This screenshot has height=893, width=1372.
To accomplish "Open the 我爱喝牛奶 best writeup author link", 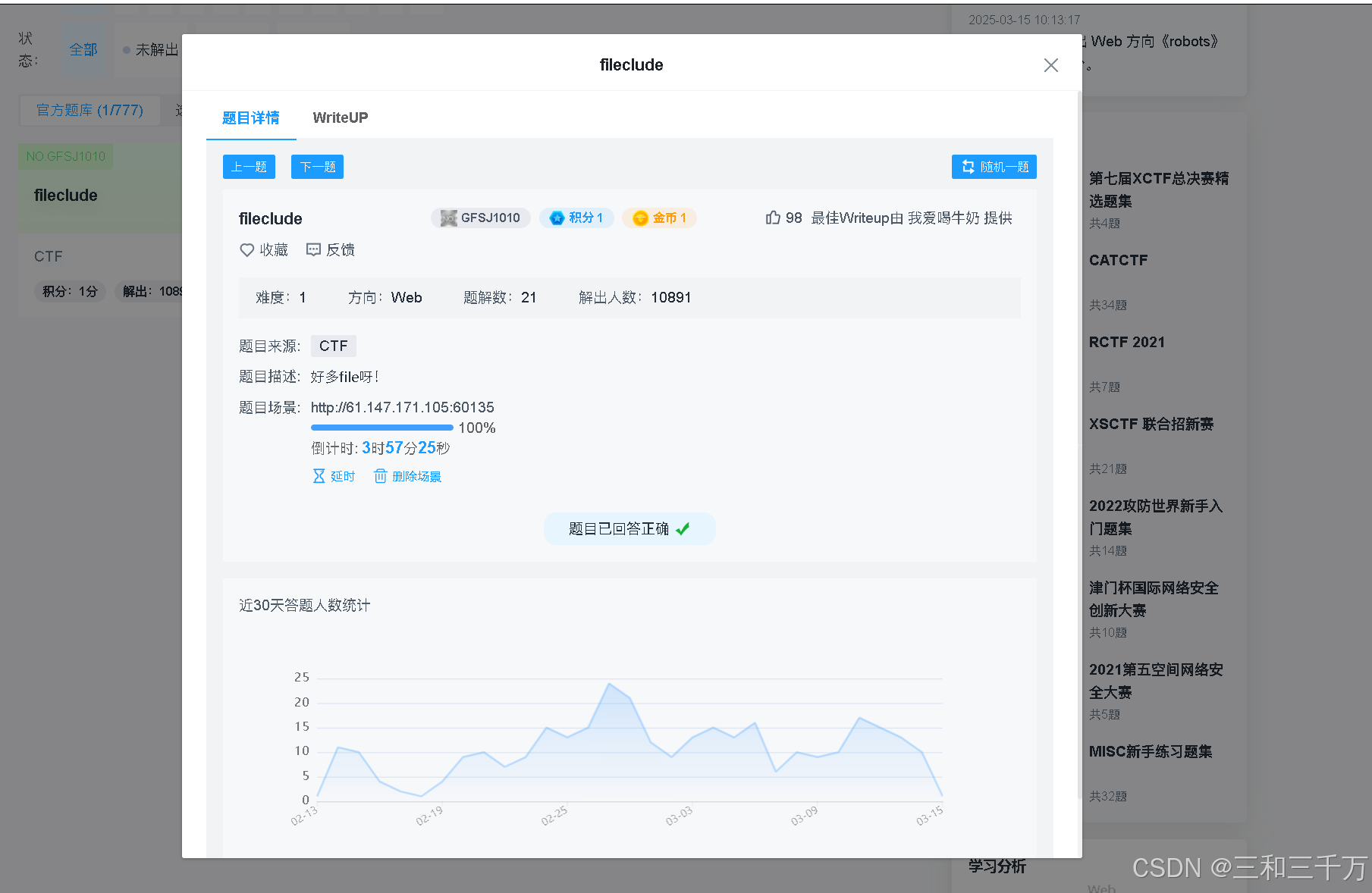I will [x=943, y=218].
